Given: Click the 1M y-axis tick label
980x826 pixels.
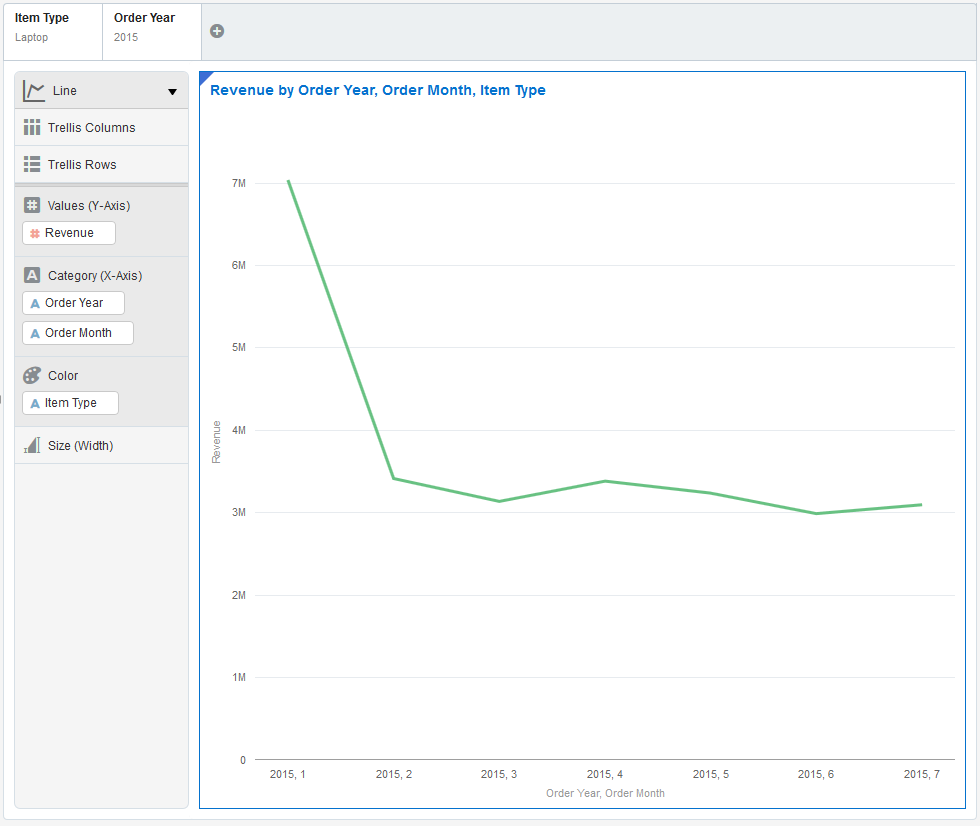Looking at the screenshot, I should pyautogui.click(x=239, y=677).
